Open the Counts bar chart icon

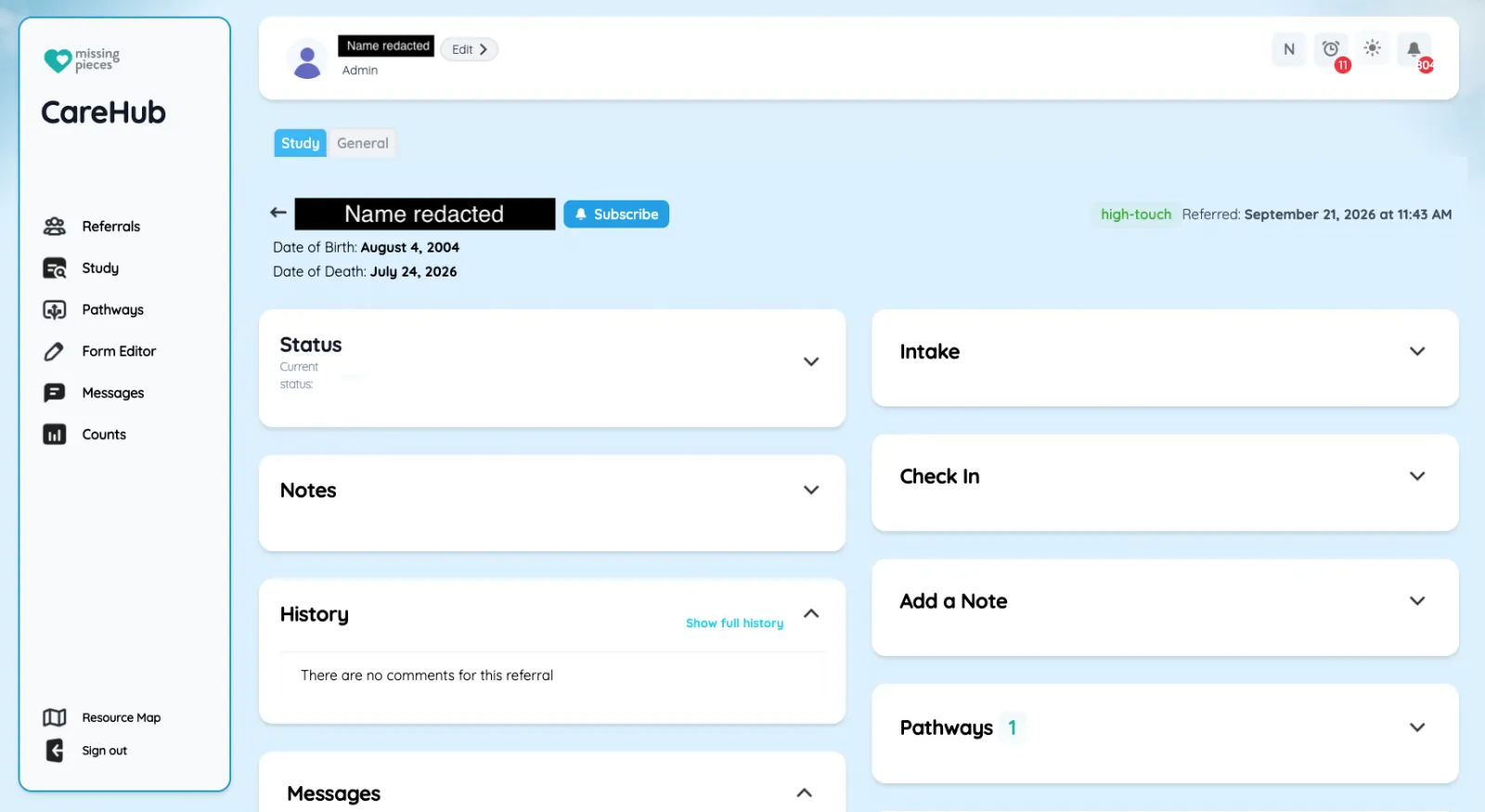[55, 434]
